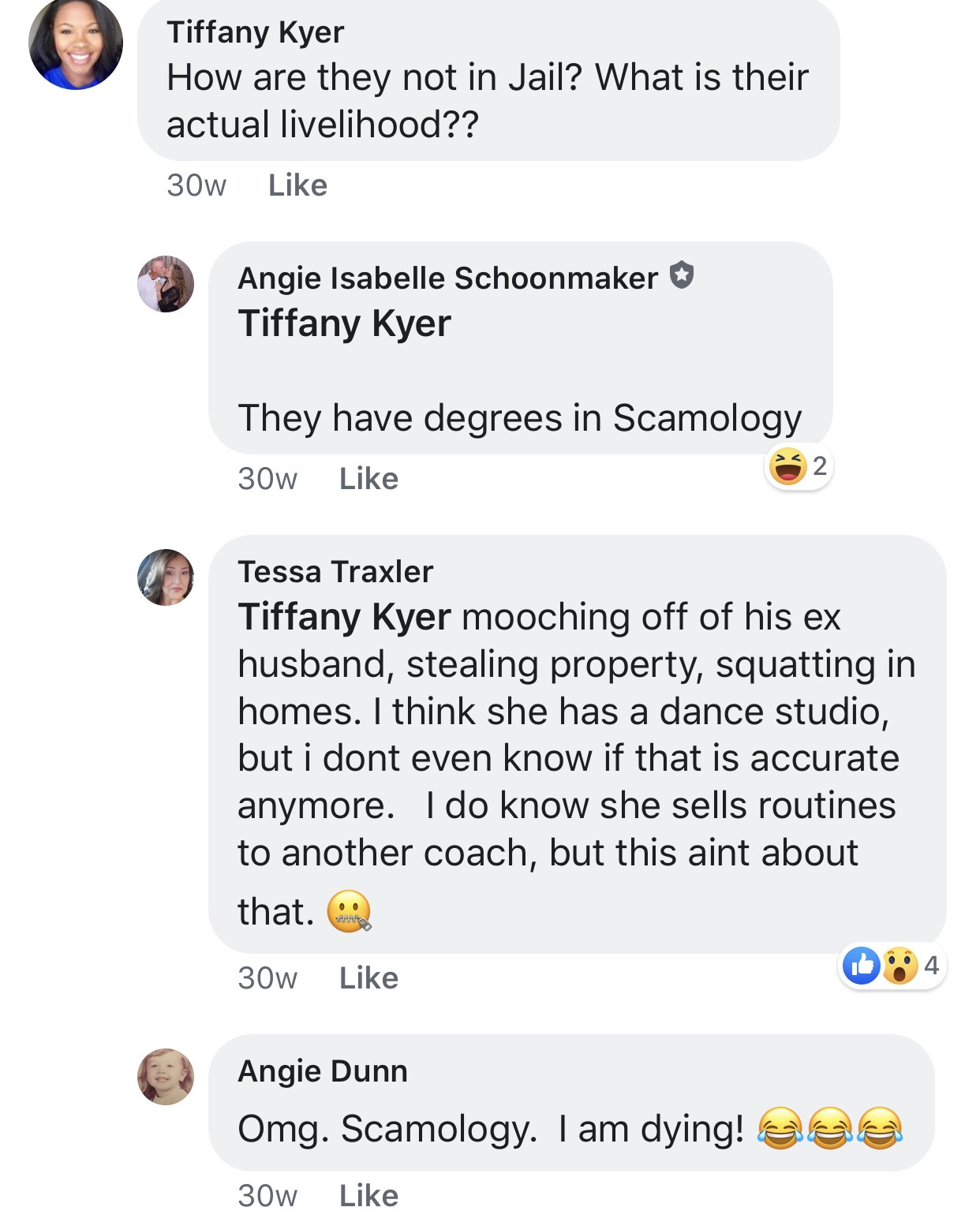Like Angie Isabelle Schoonmaker's reply
980x1222 pixels.
click(x=368, y=479)
